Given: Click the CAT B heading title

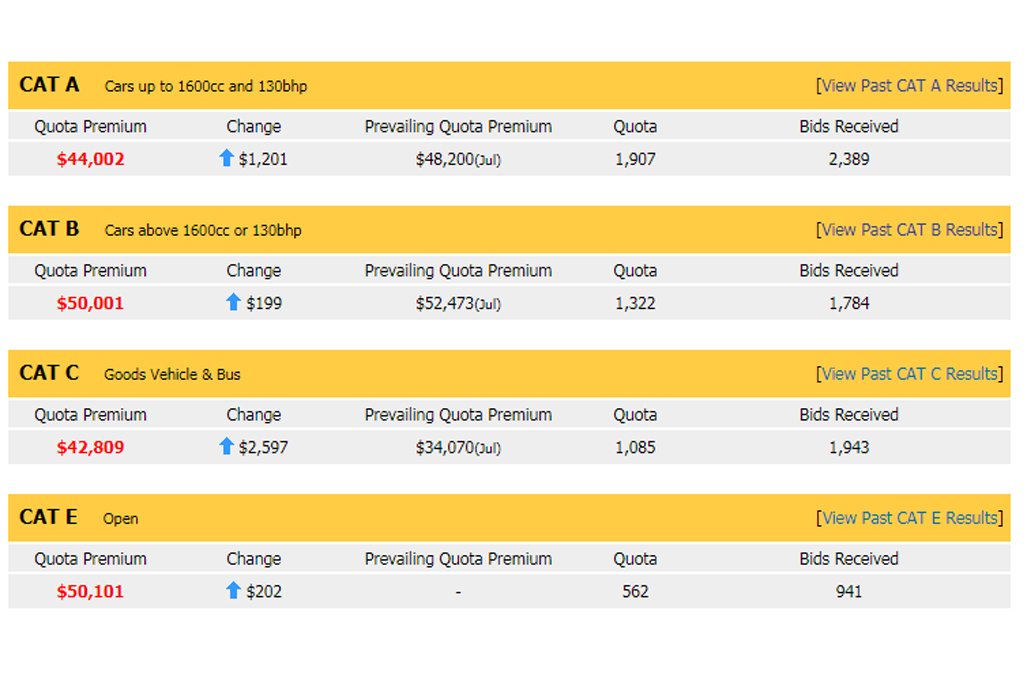Looking at the screenshot, I should pos(50,229).
